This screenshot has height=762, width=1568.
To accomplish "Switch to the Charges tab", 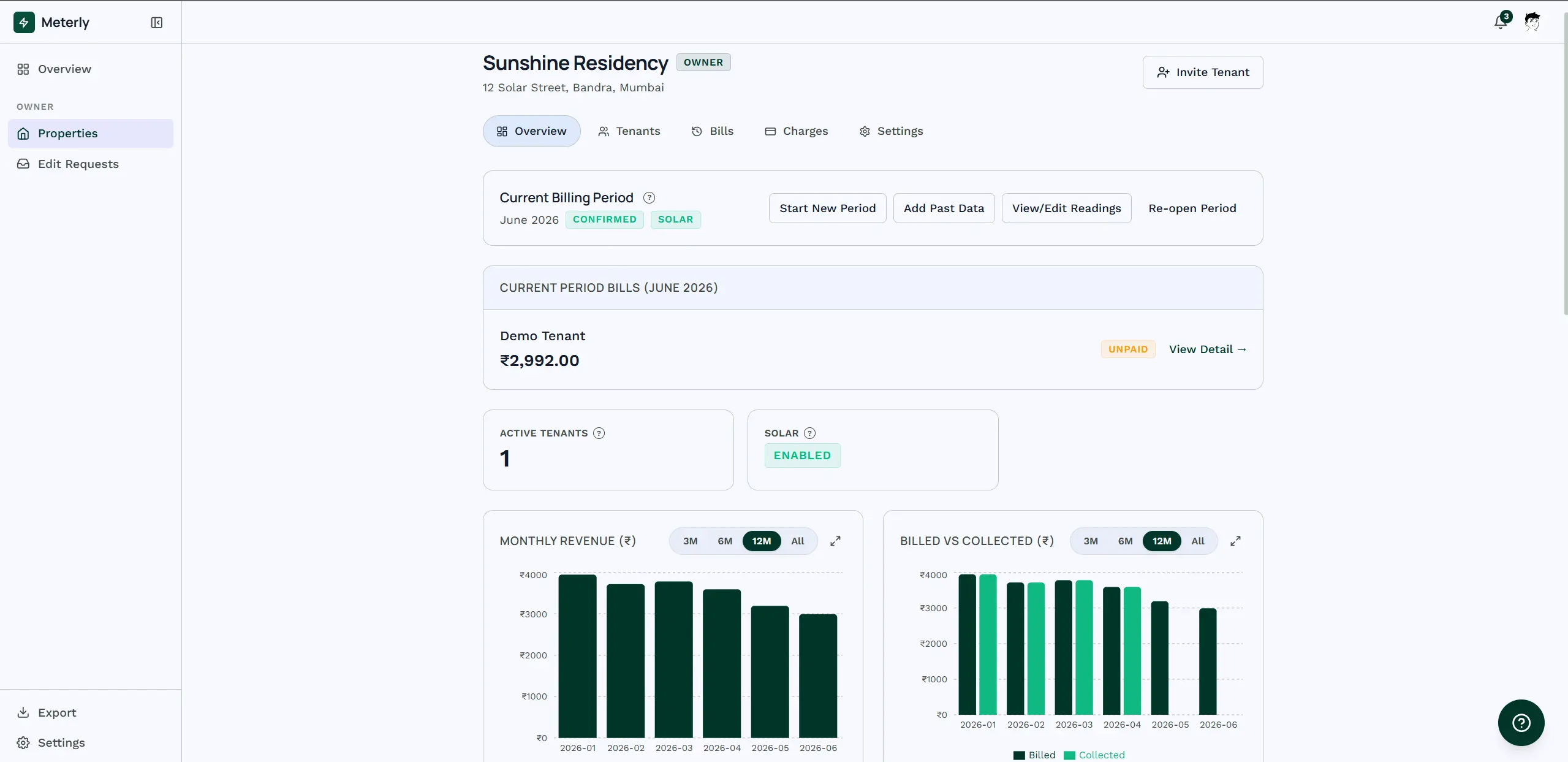I will tap(796, 131).
